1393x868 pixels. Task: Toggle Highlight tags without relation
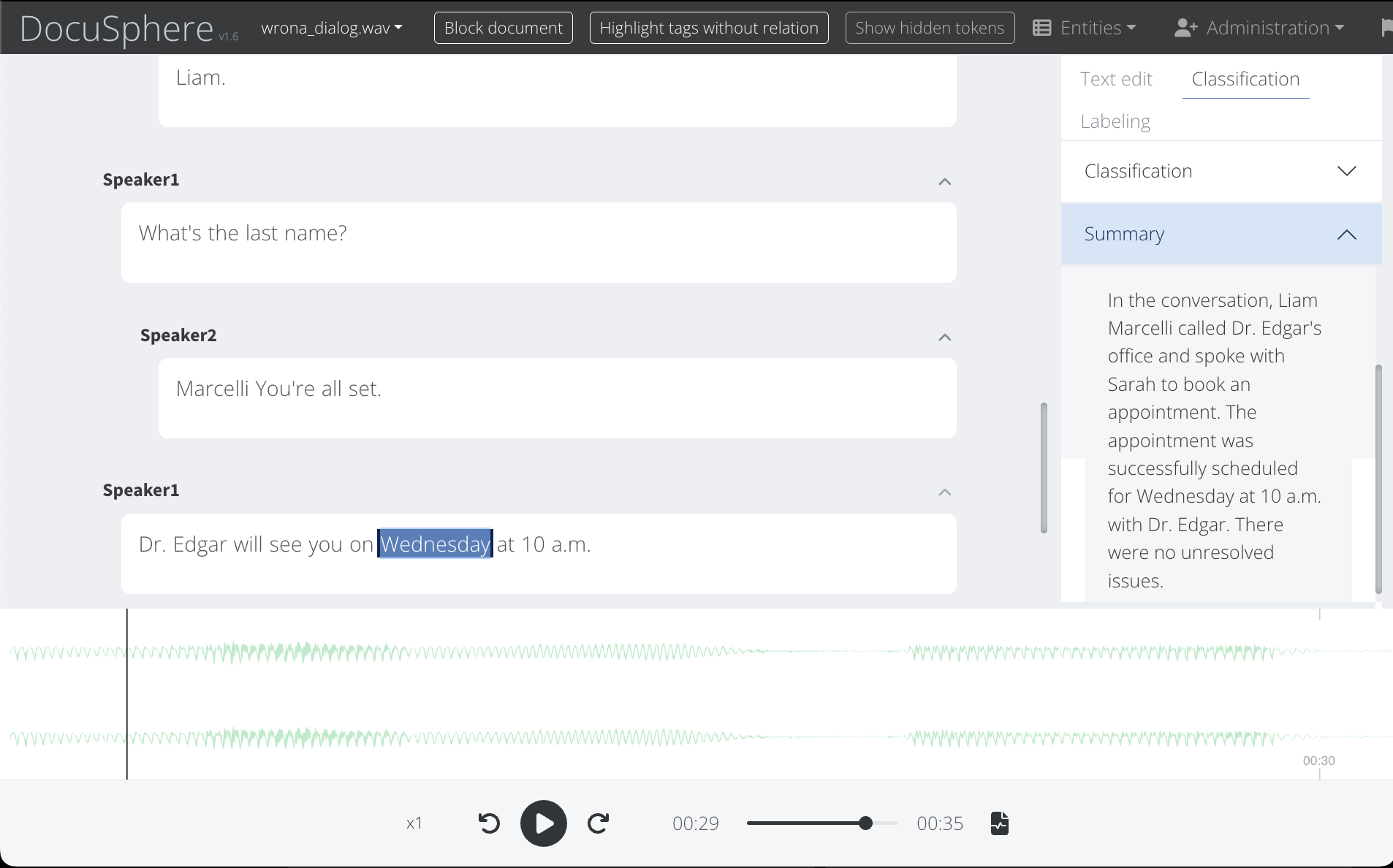coord(709,27)
